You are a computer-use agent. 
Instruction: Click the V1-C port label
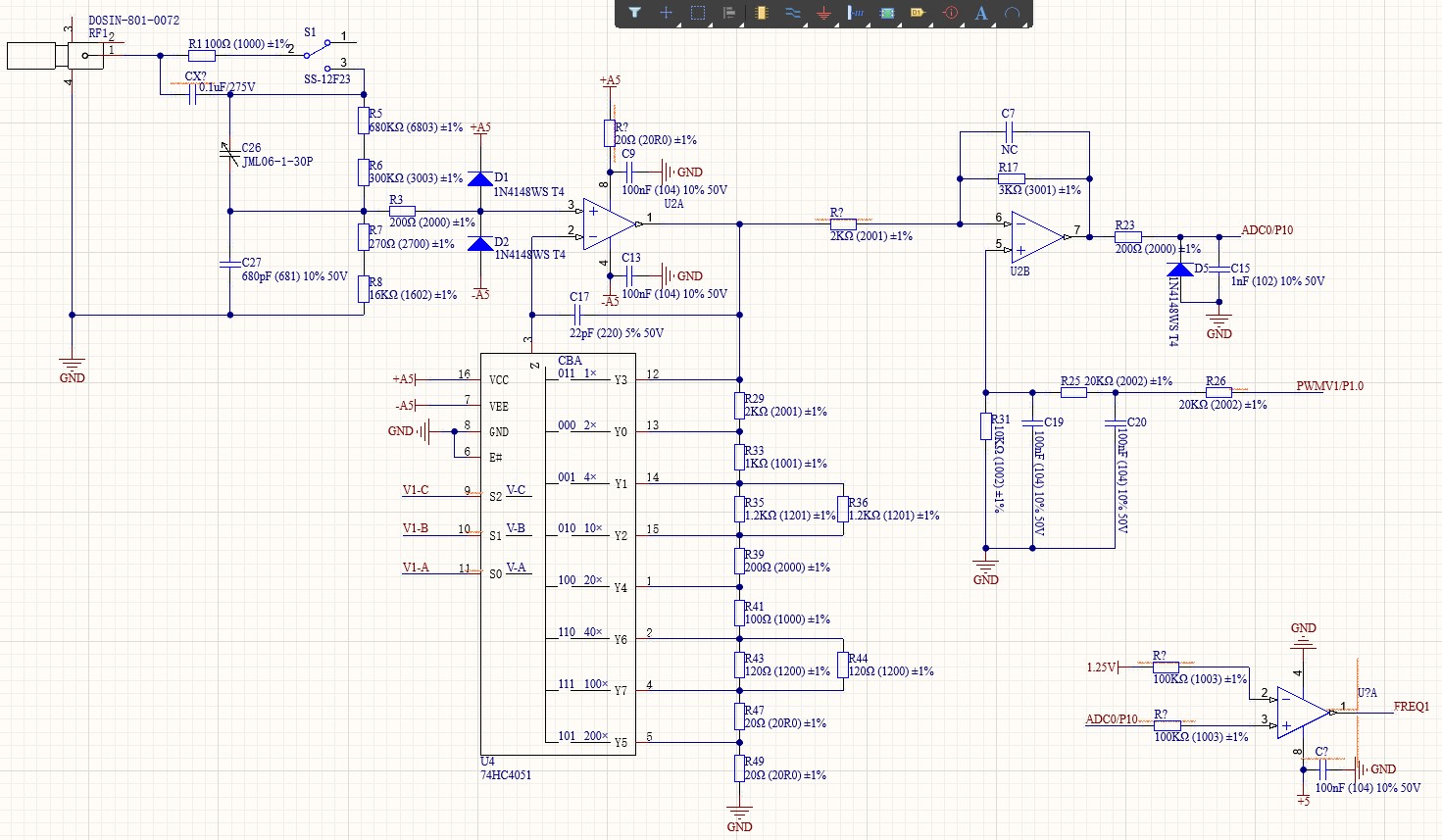416,490
